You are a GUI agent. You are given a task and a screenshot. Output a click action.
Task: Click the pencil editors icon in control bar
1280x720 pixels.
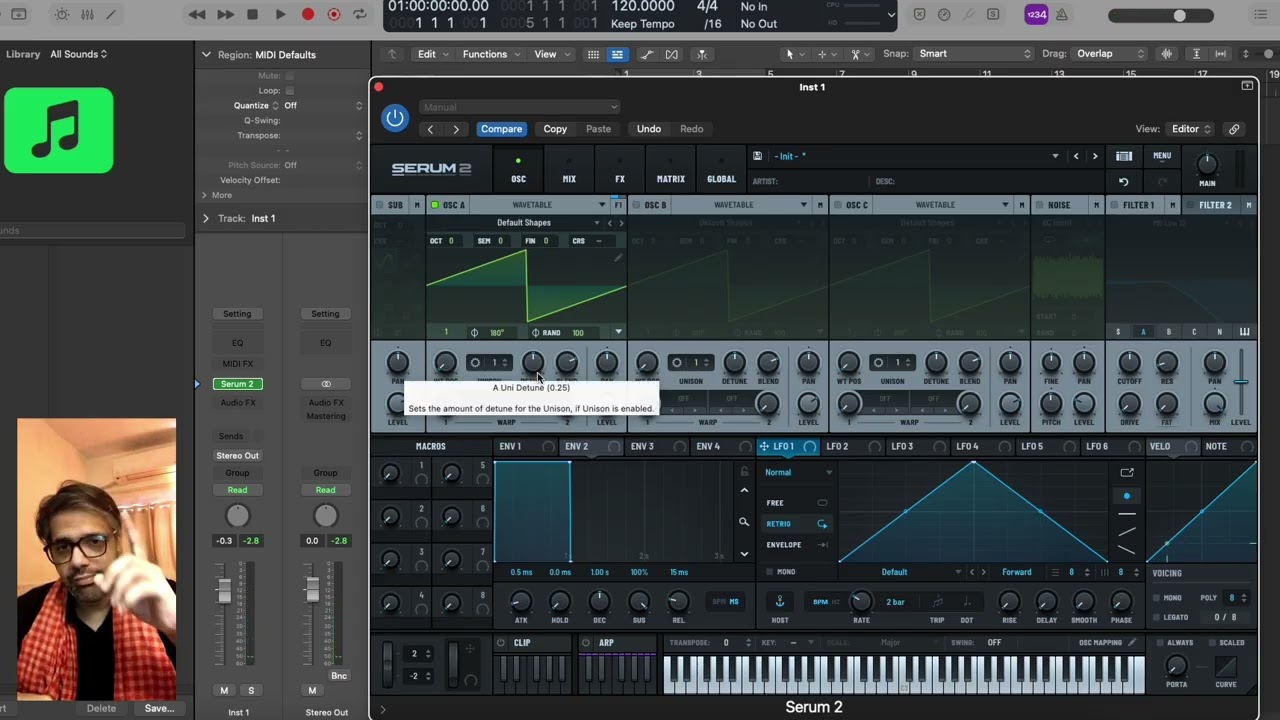click(x=111, y=15)
